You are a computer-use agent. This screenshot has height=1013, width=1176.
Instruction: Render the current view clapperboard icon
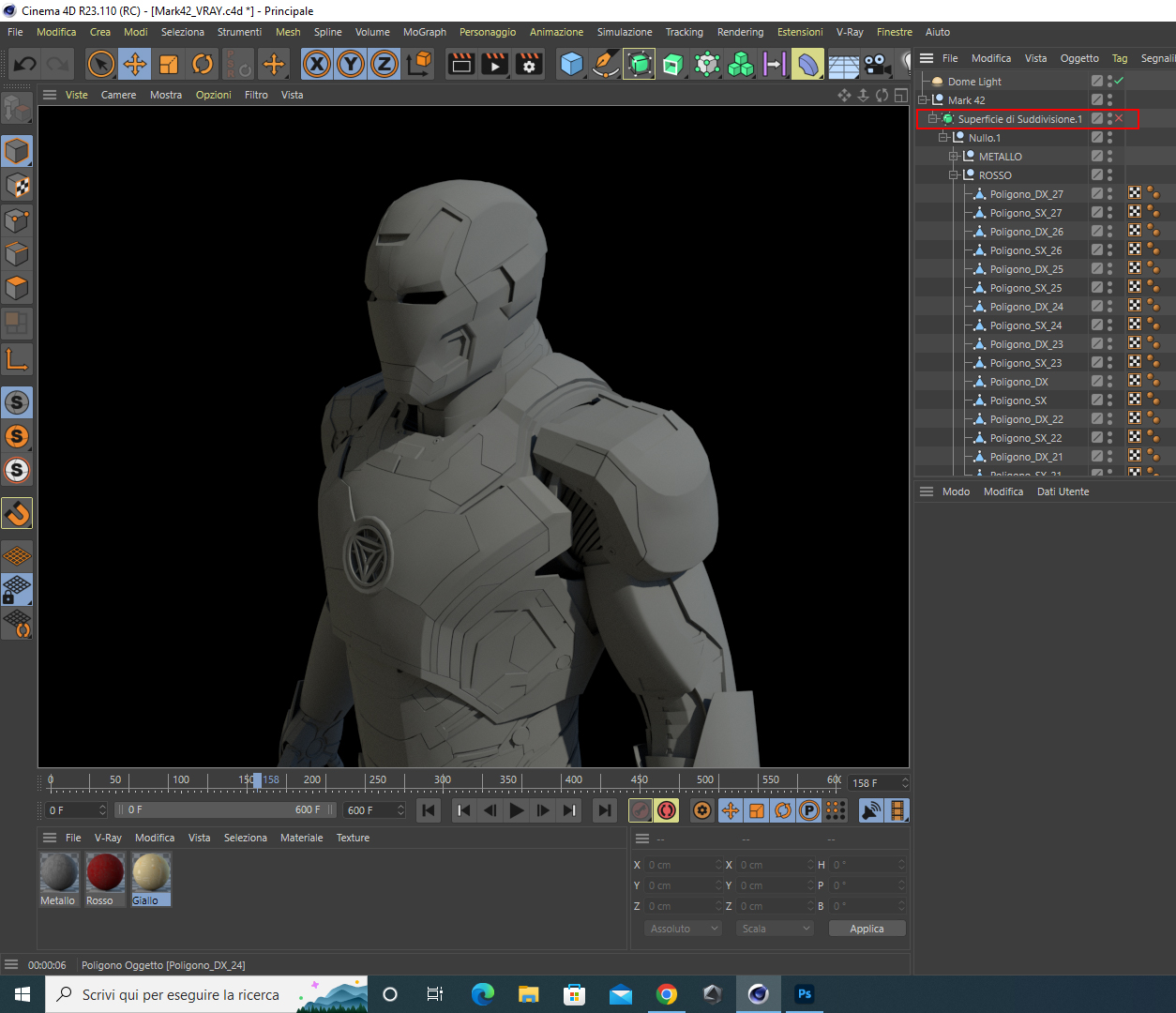click(x=461, y=65)
